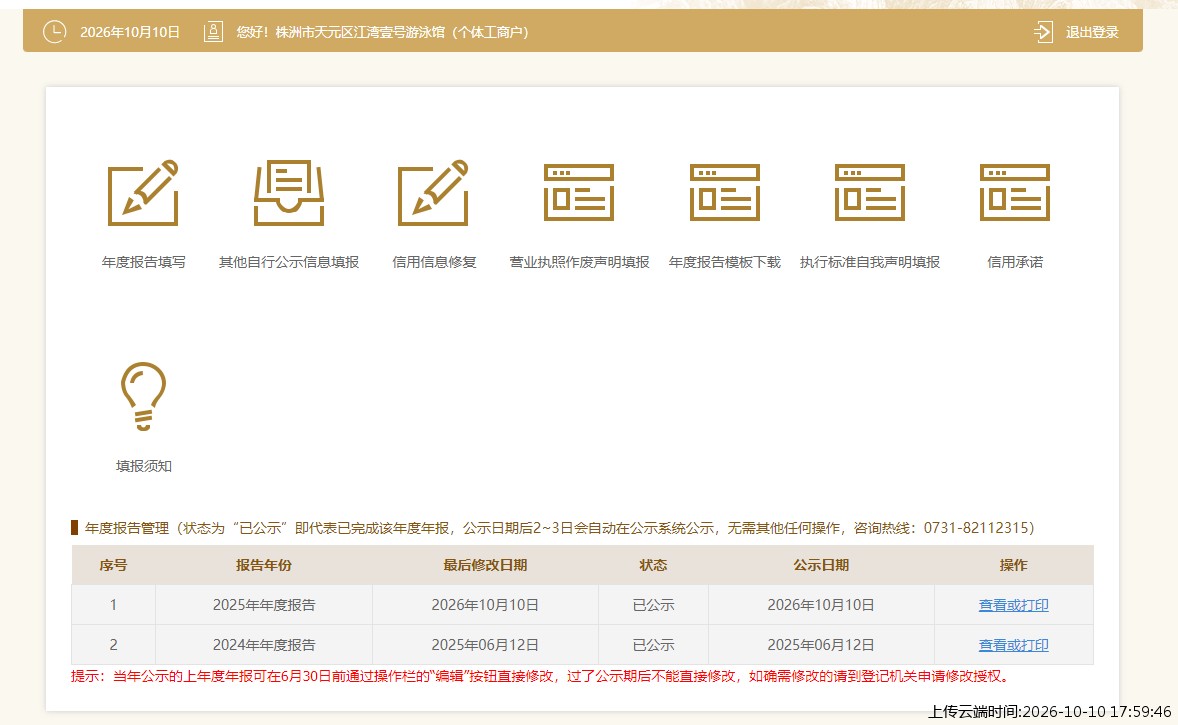The image size is (1178, 725).
Task: Click the user profile icon in header
Action: pos(213,32)
